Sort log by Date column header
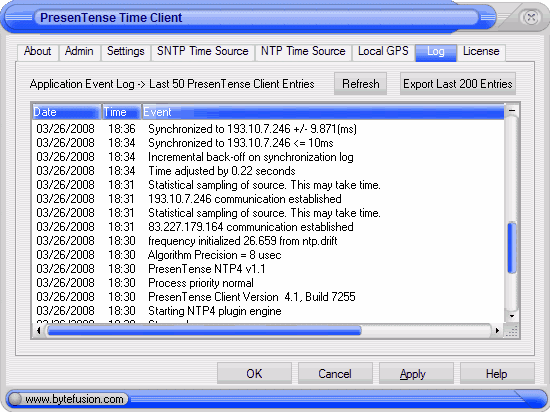The image size is (550, 412). pos(67,112)
